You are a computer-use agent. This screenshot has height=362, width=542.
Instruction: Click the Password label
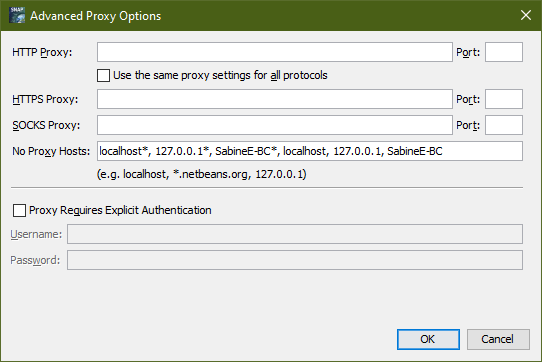click(x=35, y=260)
